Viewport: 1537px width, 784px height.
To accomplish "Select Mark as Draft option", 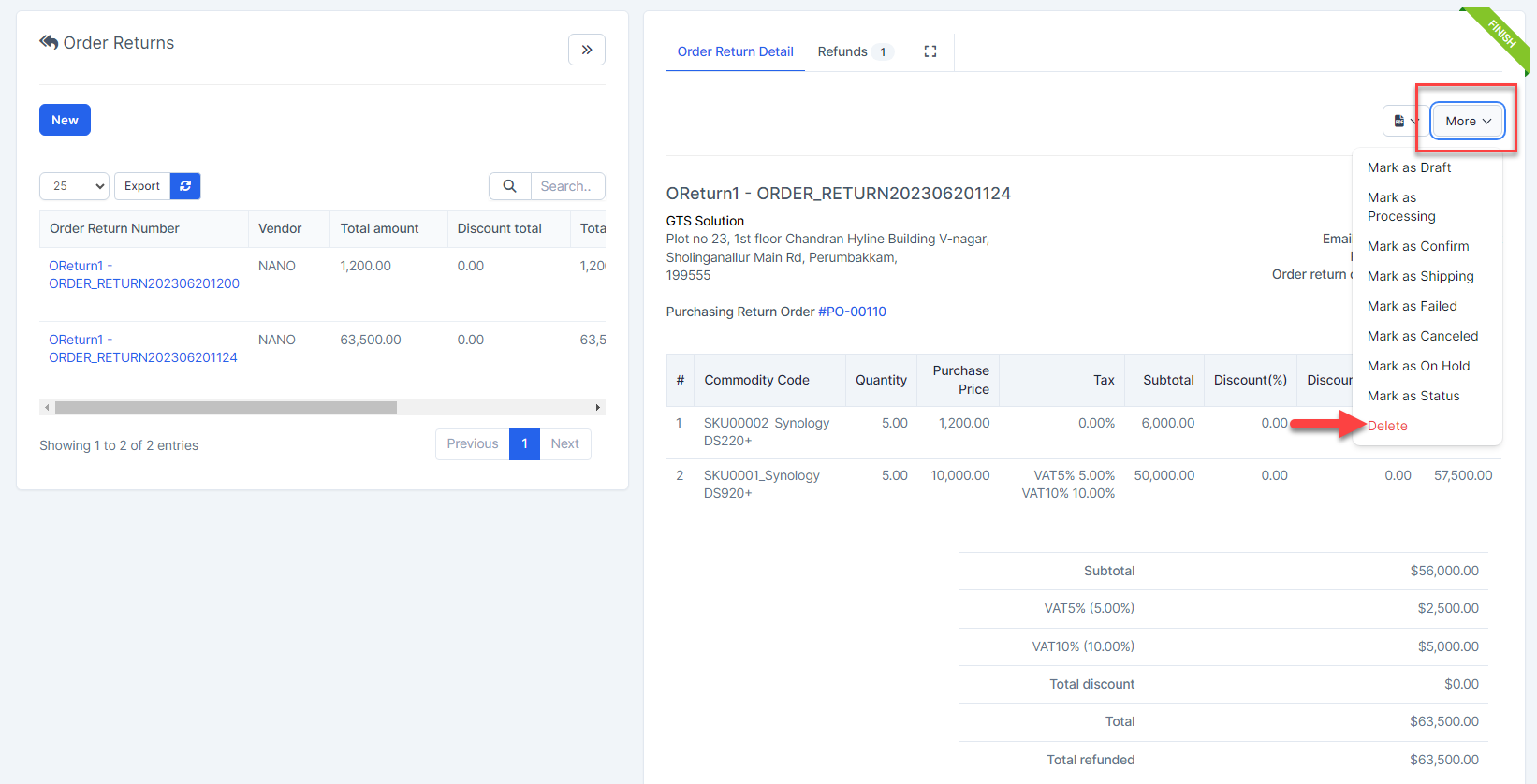I will coord(1409,167).
